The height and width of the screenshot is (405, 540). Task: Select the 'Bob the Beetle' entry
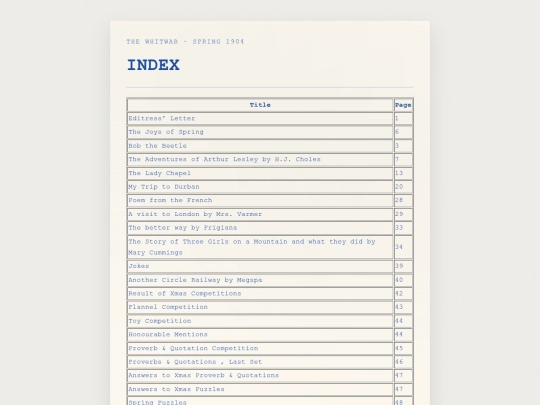[x=260, y=146]
